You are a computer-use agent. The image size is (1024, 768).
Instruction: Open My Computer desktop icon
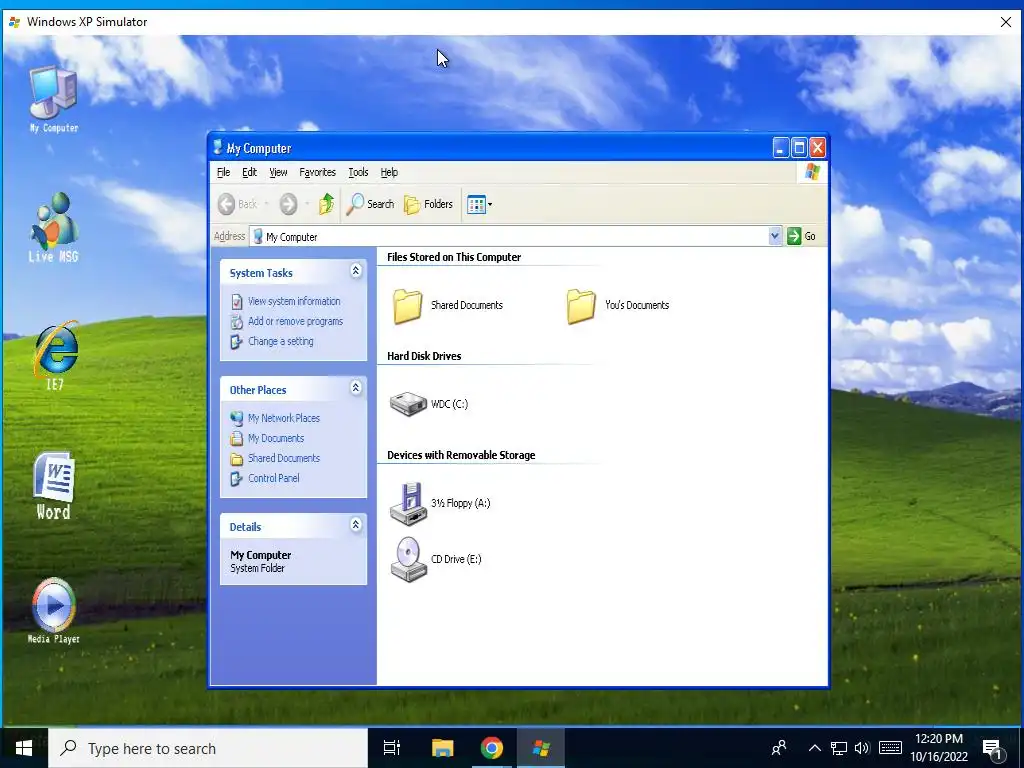coord(53,99)
